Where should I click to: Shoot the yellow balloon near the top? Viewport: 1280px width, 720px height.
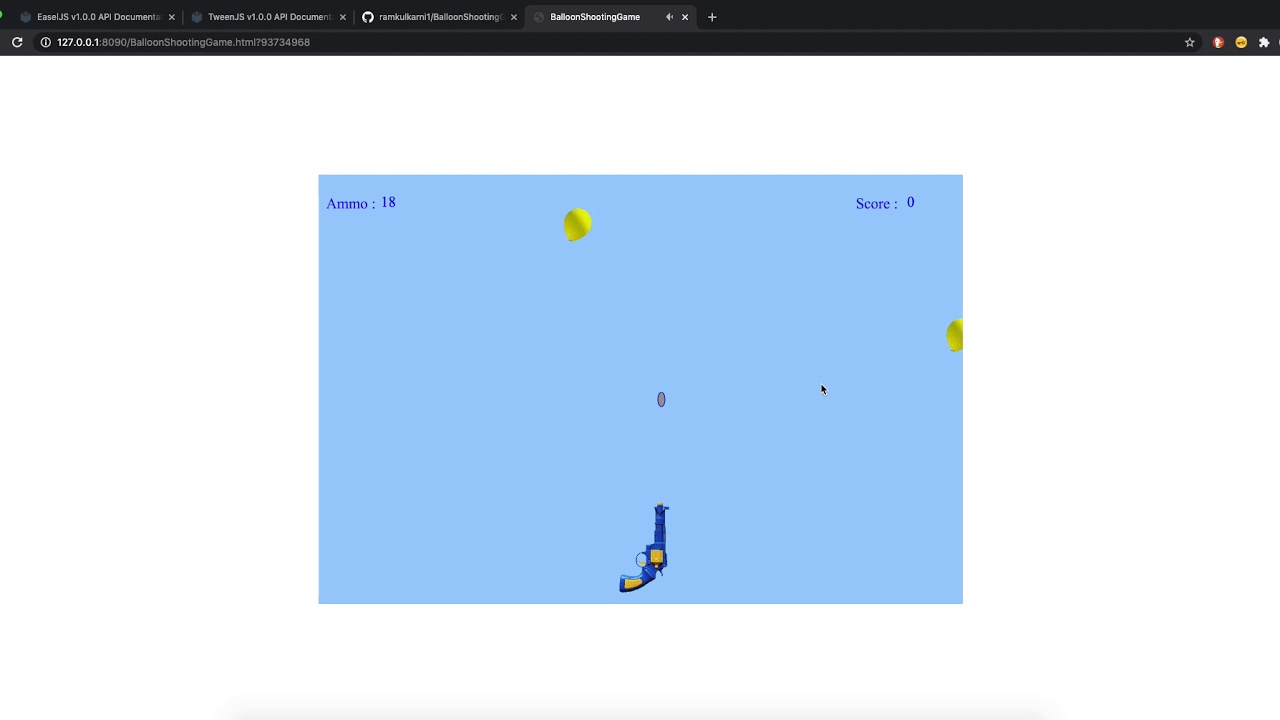click(x=577, y=224)
